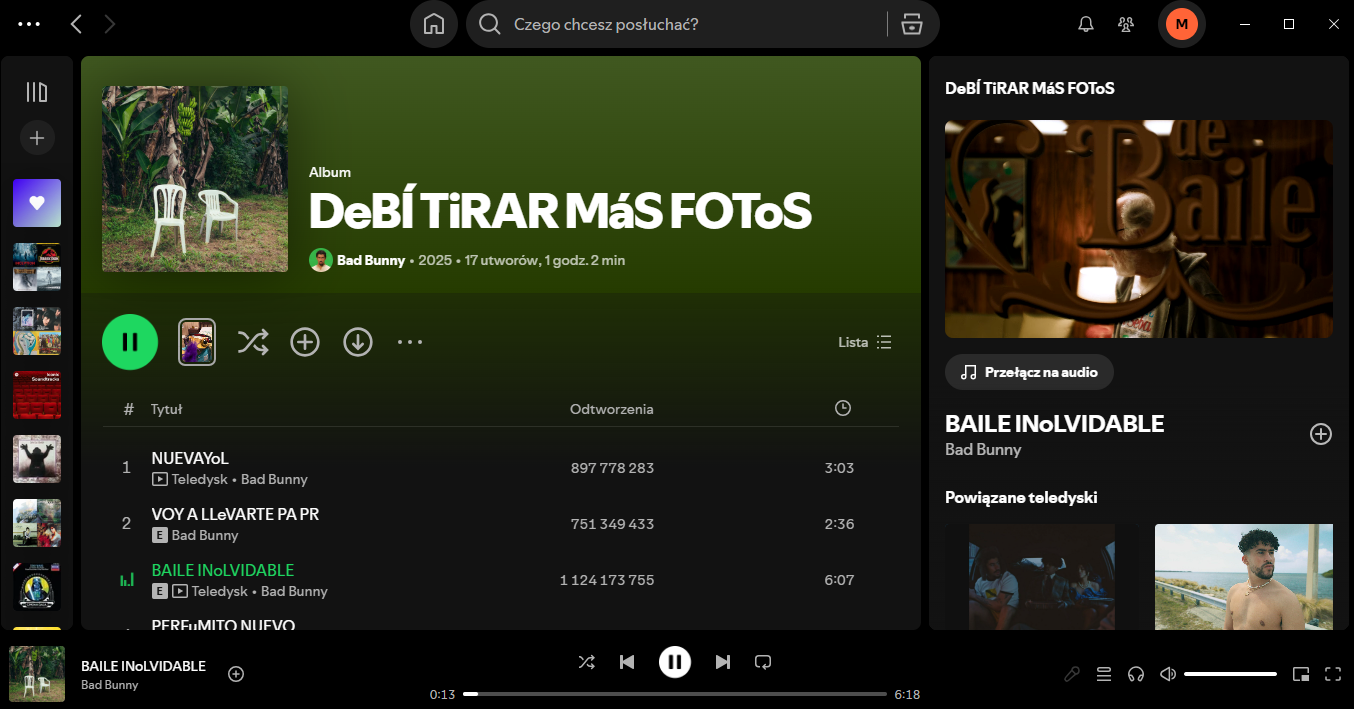Viewport: 1354px width, 709px height.
Task: Open the friend activity icon
Action: (x=1127, y=24)
